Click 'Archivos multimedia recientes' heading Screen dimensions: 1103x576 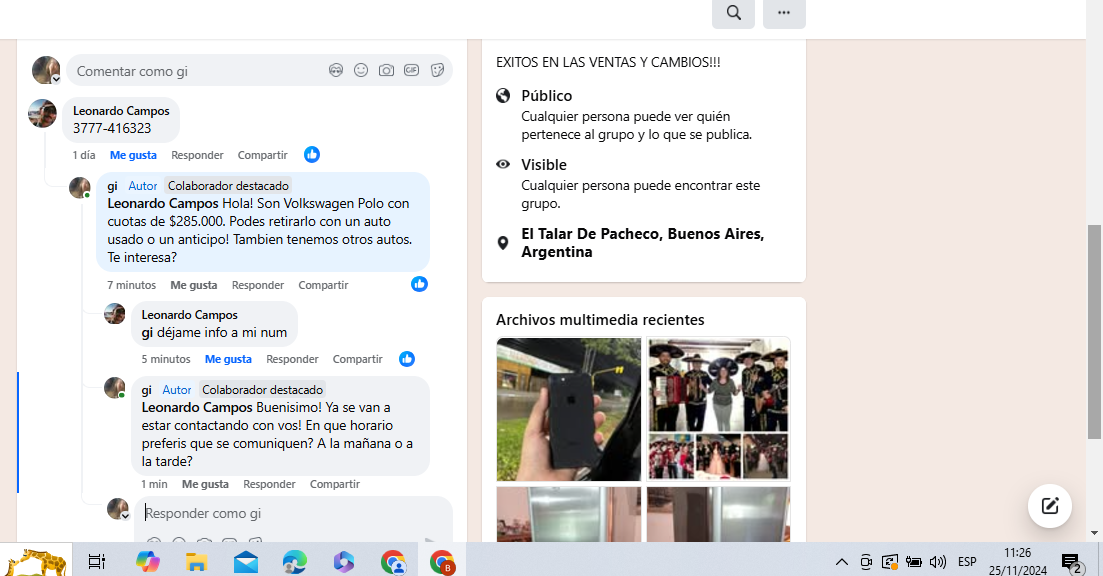point(600,319)
